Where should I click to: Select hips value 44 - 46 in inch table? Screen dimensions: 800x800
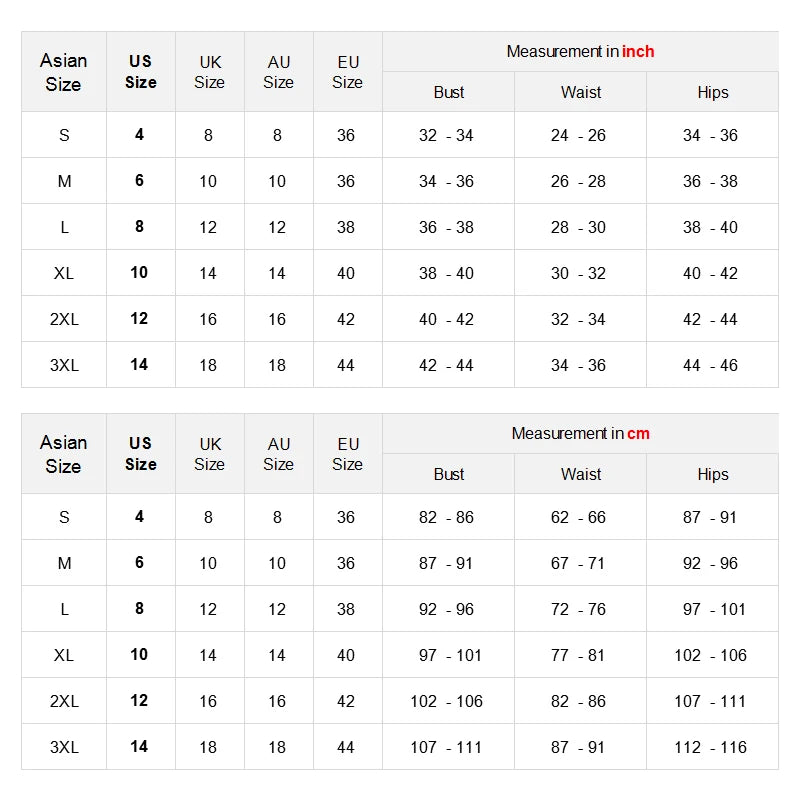pos(710,365)
